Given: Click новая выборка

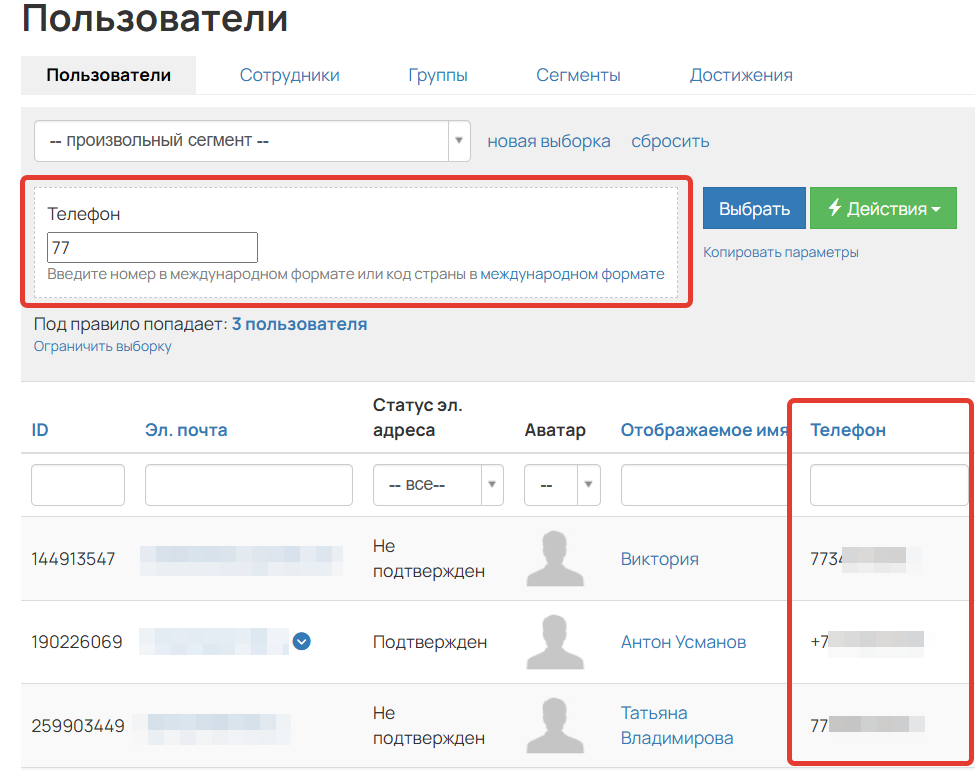Looking at the screenshot, I should tap(548, 140).
